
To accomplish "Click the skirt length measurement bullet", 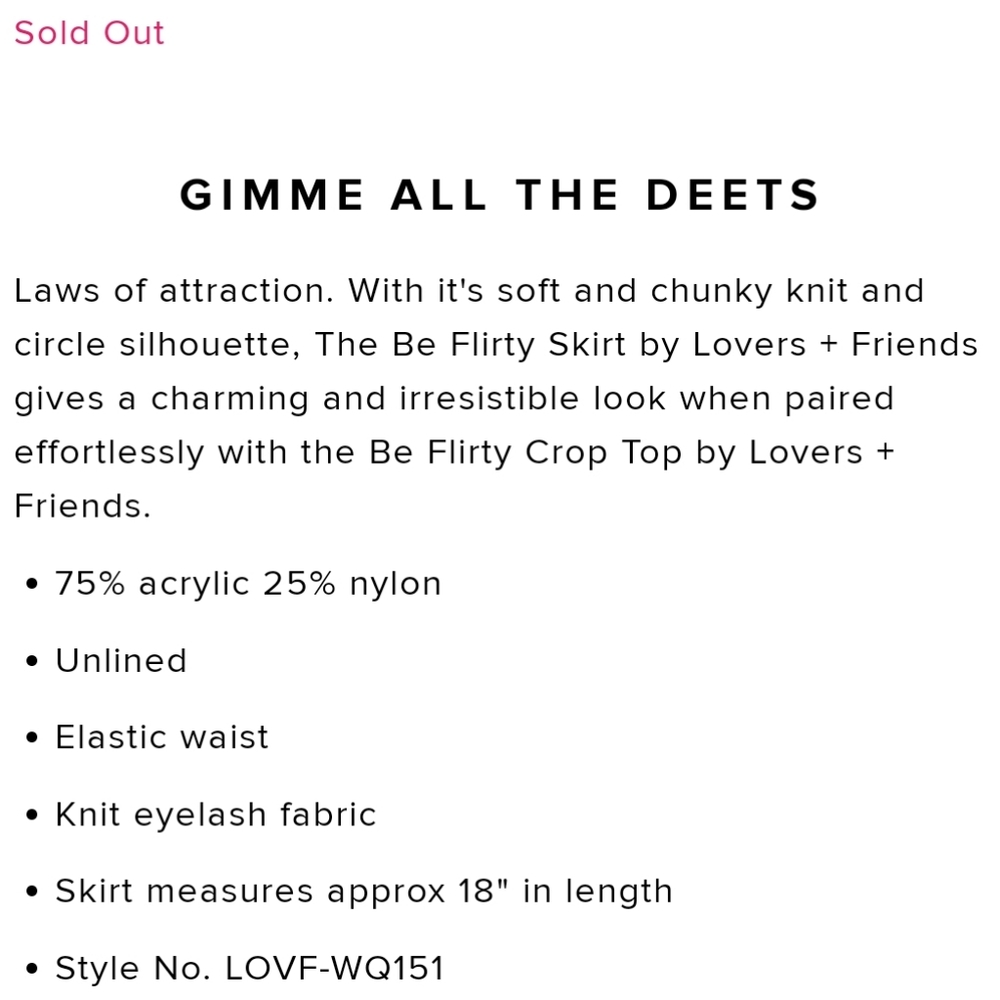I will (x=364, y=892).
